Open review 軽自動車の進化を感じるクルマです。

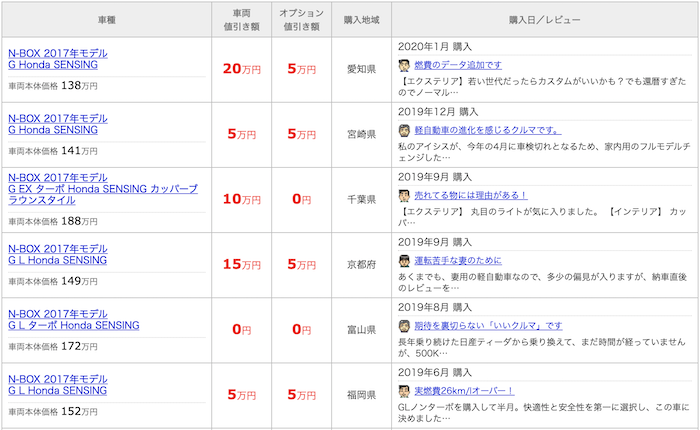coord(488,130)
